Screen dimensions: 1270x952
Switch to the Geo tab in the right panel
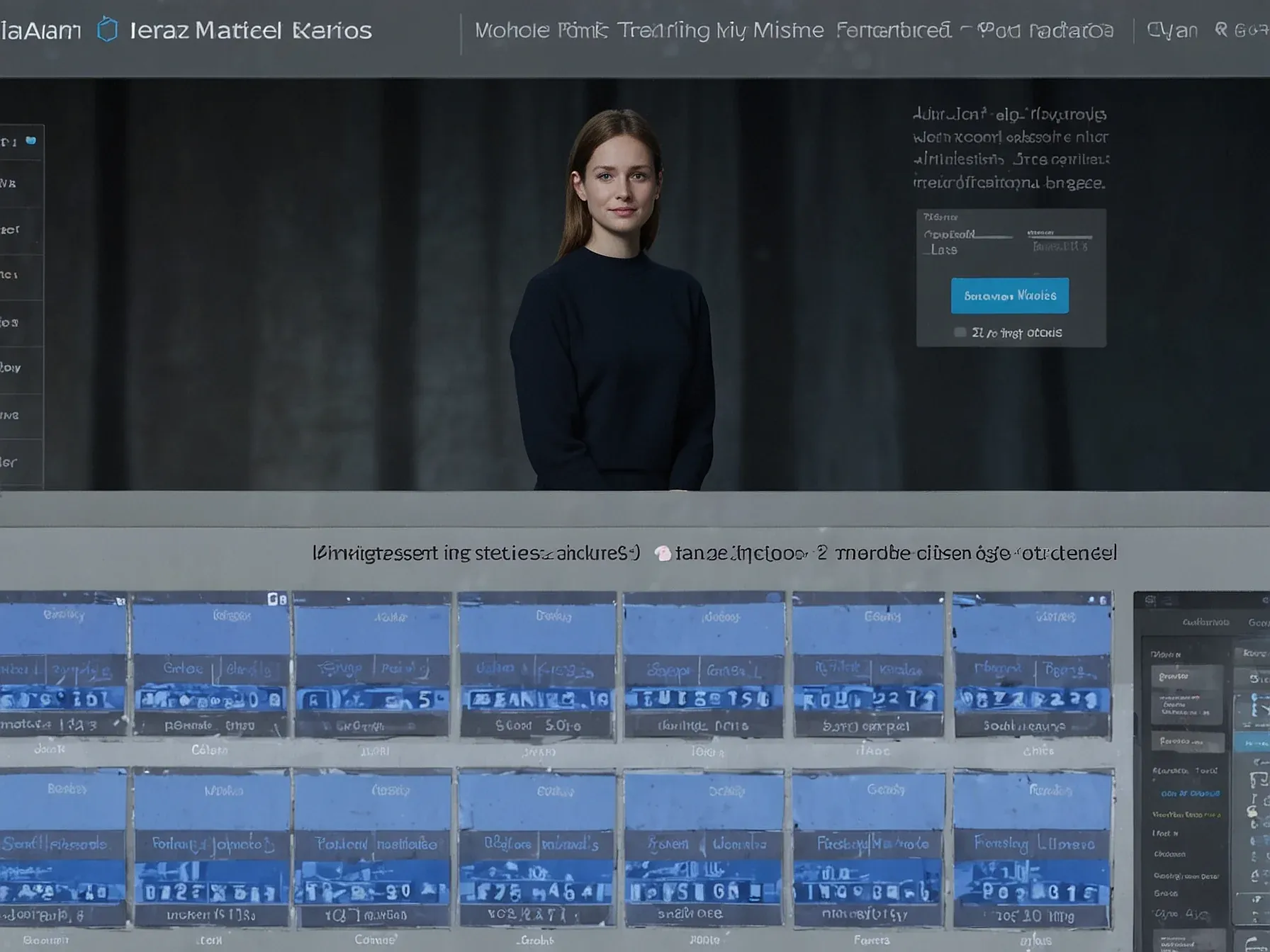(x=1259, y=621)
